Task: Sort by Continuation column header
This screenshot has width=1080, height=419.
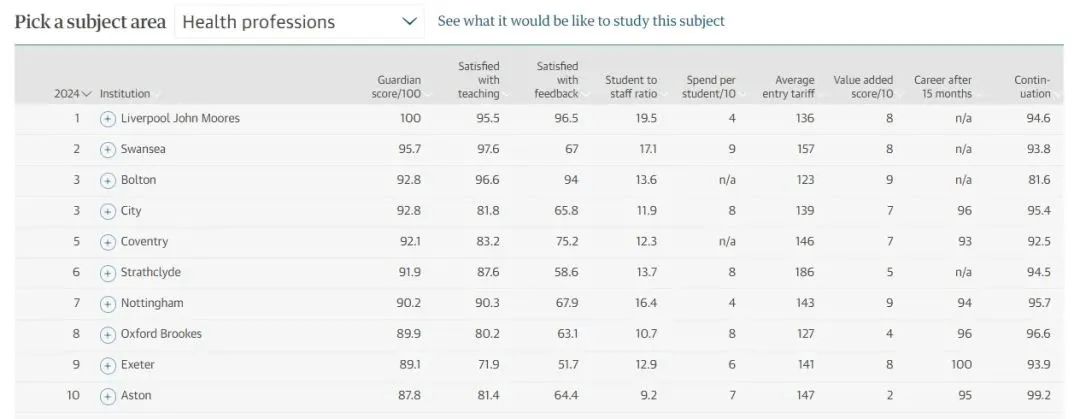Action: point(1032,87)
